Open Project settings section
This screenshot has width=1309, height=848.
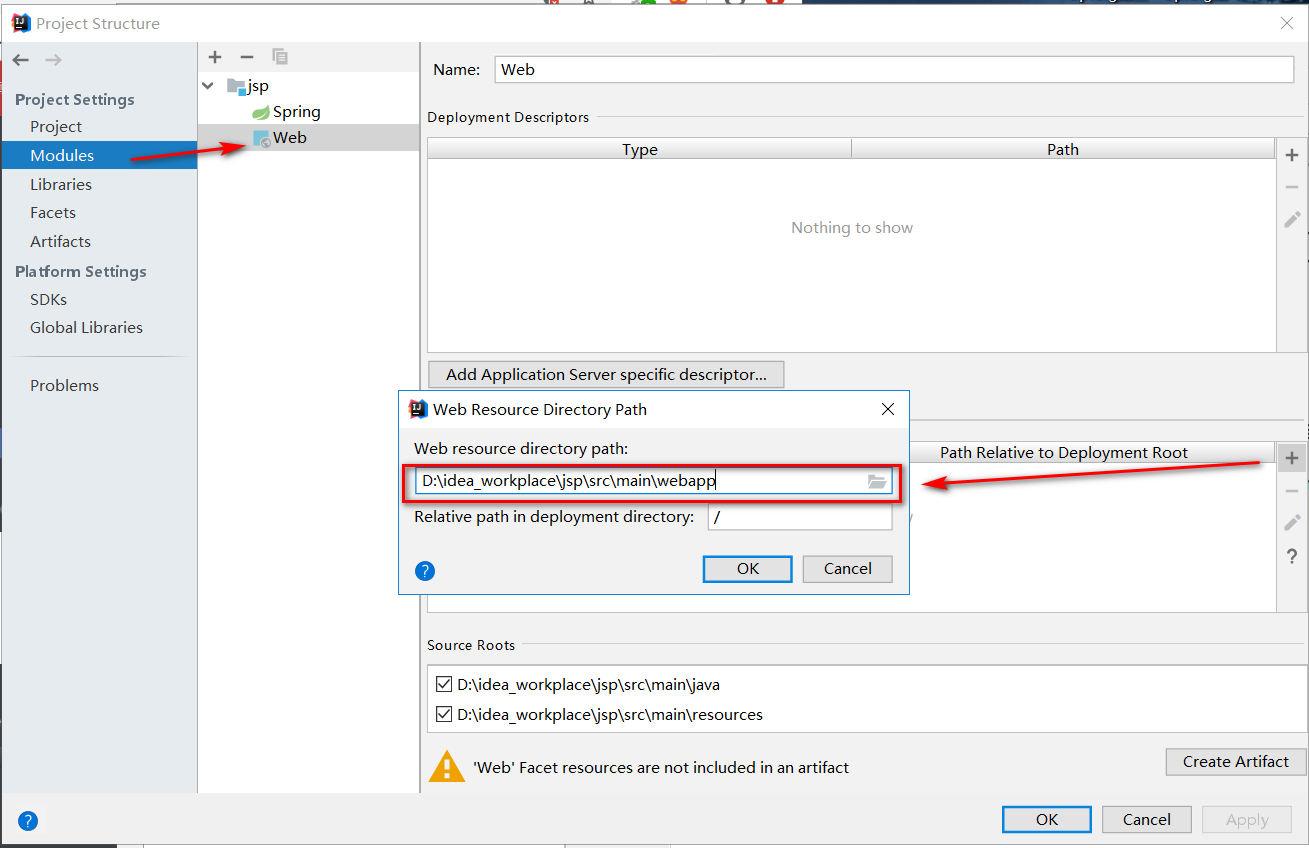(56, 126)
